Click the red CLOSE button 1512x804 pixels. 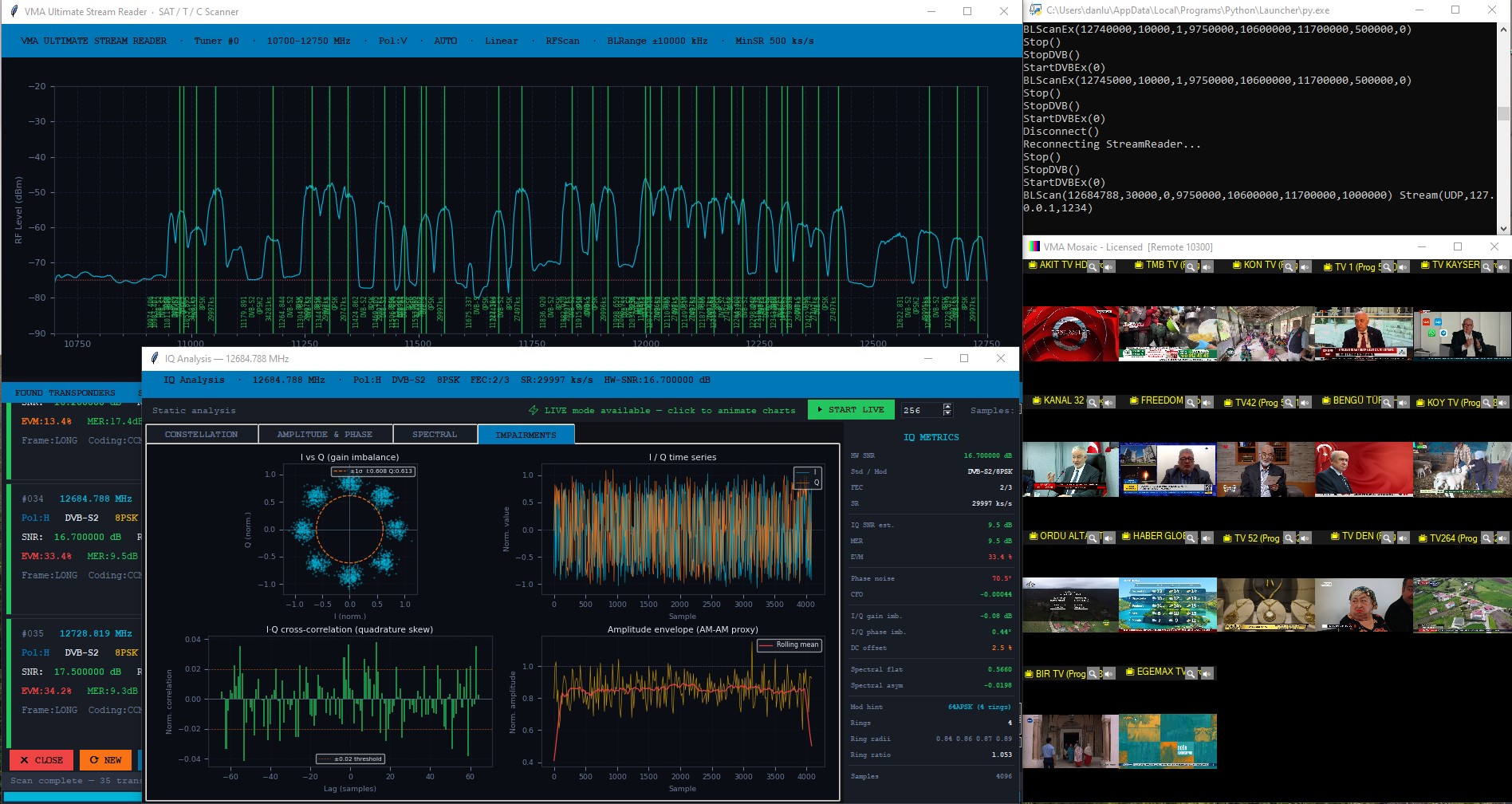click(x=41, y=760)
